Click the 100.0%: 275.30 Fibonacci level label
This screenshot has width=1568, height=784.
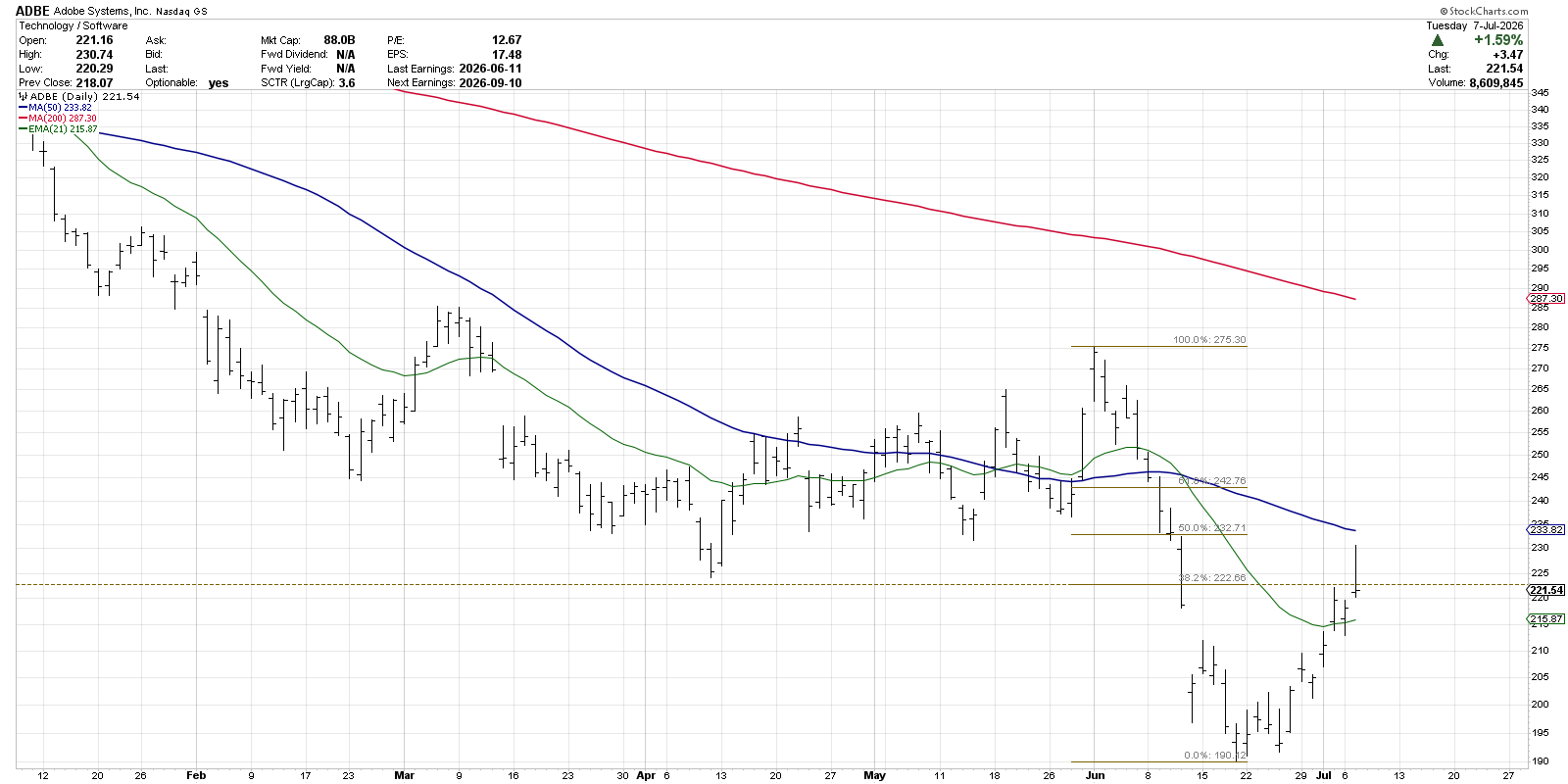[x=1209, y=340]
